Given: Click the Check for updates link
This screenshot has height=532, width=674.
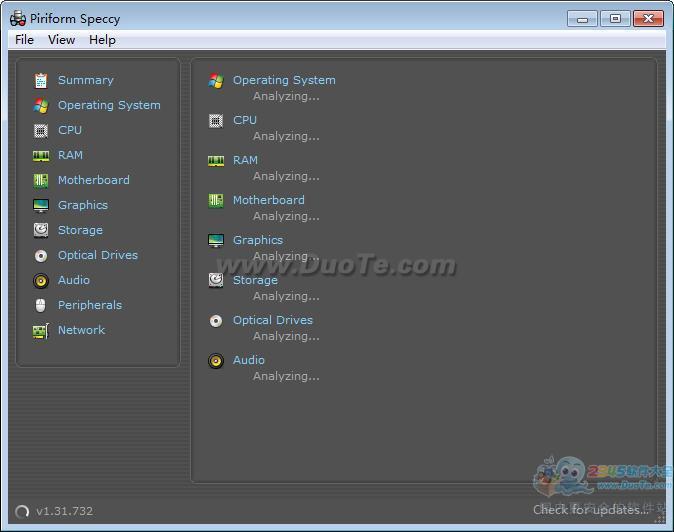Looking at the screenshot, I should [x=591, y=510].
